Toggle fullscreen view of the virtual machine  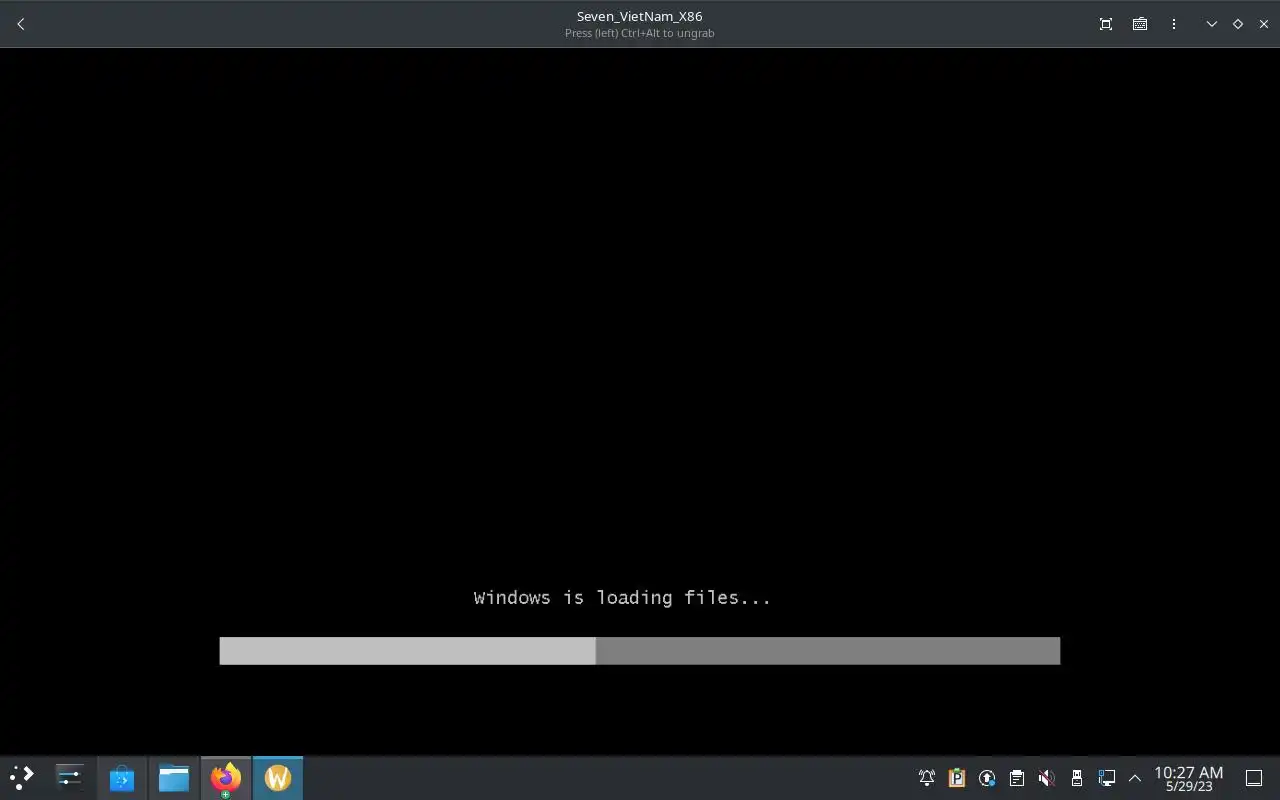coord(1106,24)
